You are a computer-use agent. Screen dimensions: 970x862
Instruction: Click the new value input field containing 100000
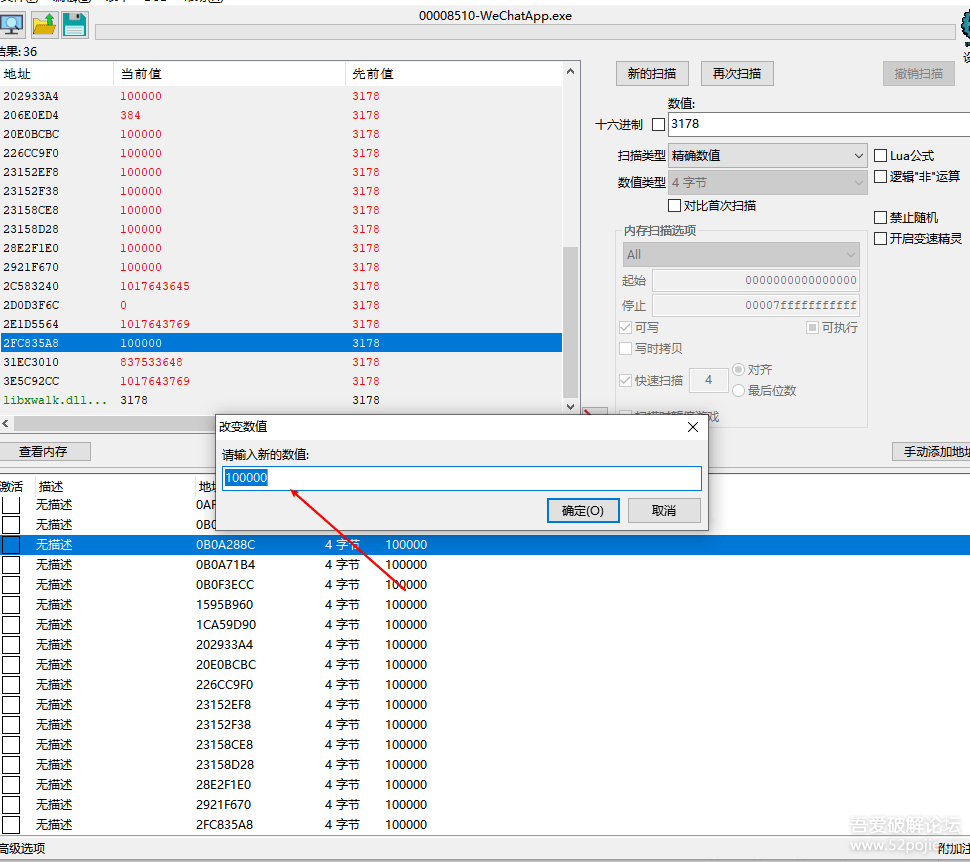click(x=461, y=479)
